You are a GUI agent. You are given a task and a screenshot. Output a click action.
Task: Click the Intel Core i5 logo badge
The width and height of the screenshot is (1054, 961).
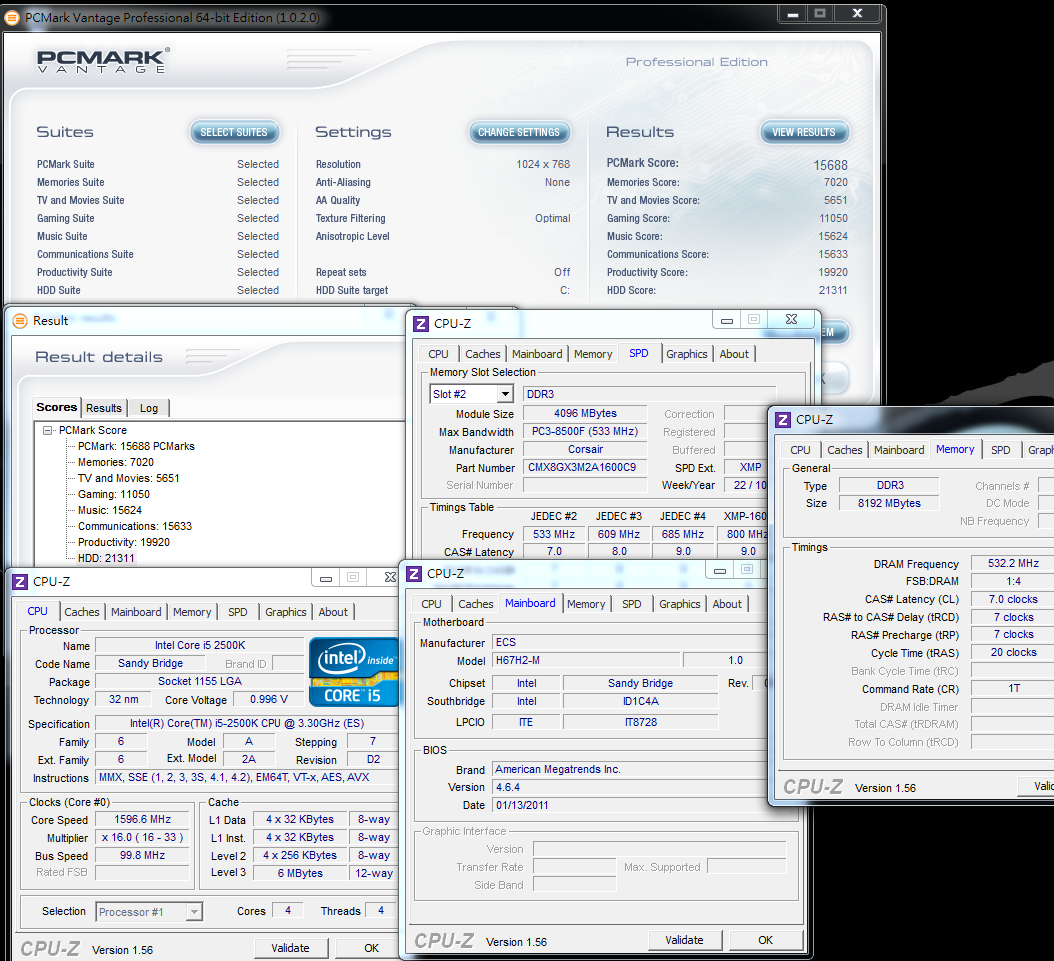click(353, 671)
